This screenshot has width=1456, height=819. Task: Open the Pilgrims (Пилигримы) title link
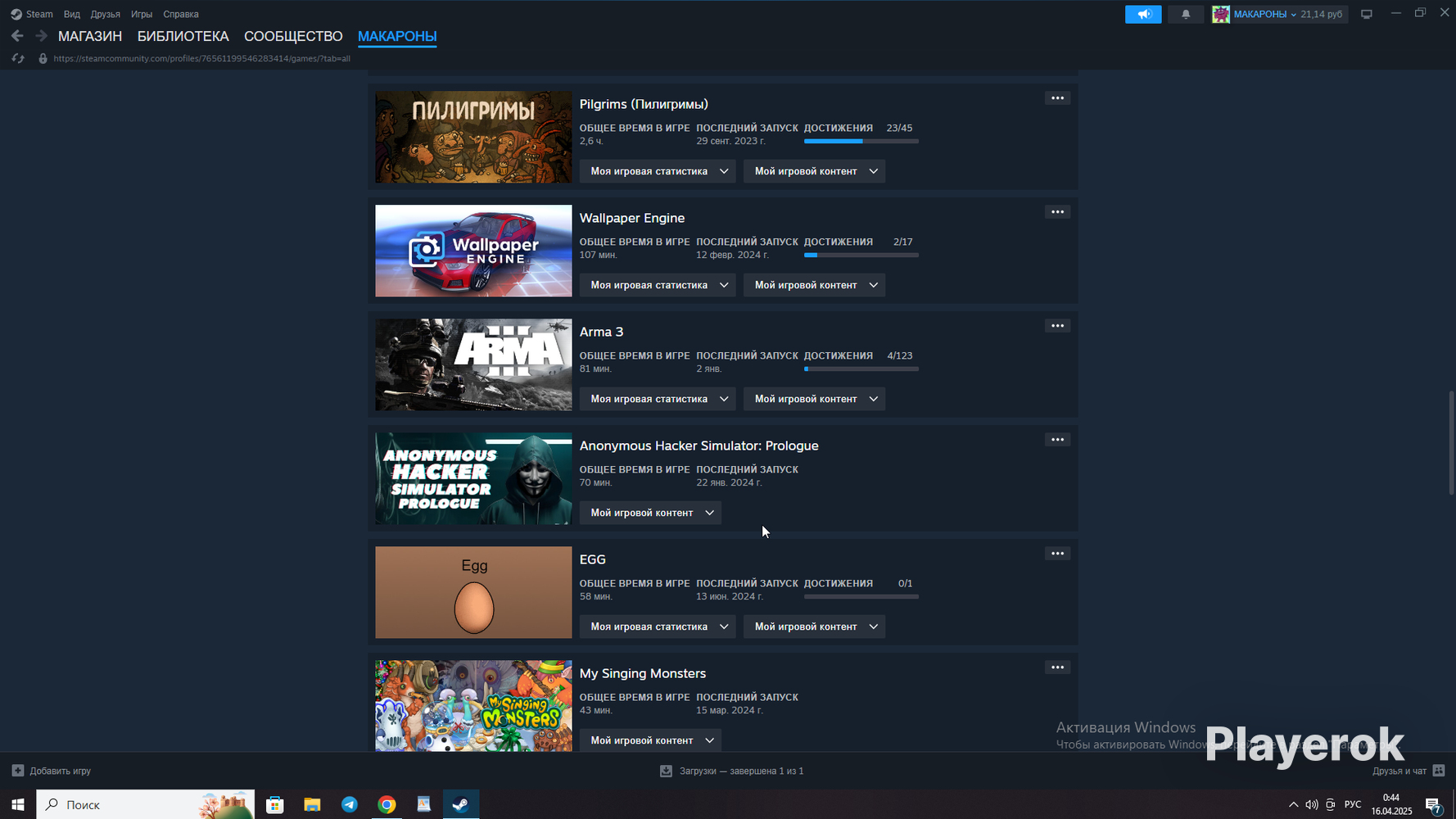tap(644, 104)
